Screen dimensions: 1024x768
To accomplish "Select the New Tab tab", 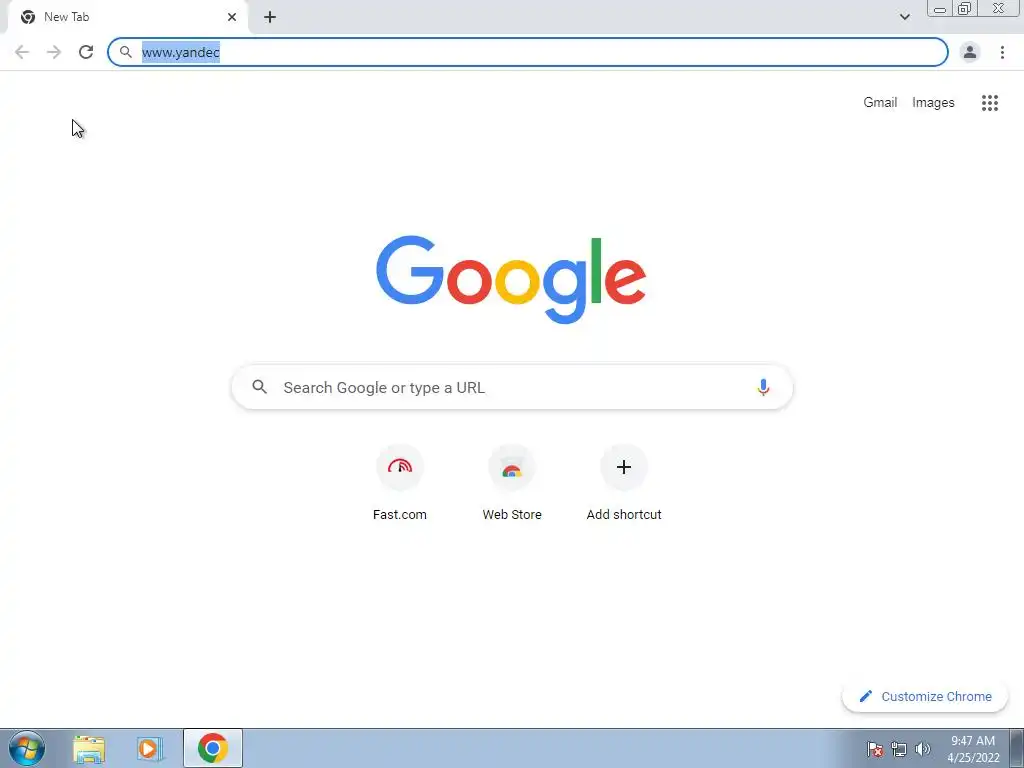I will pos(128,17).
